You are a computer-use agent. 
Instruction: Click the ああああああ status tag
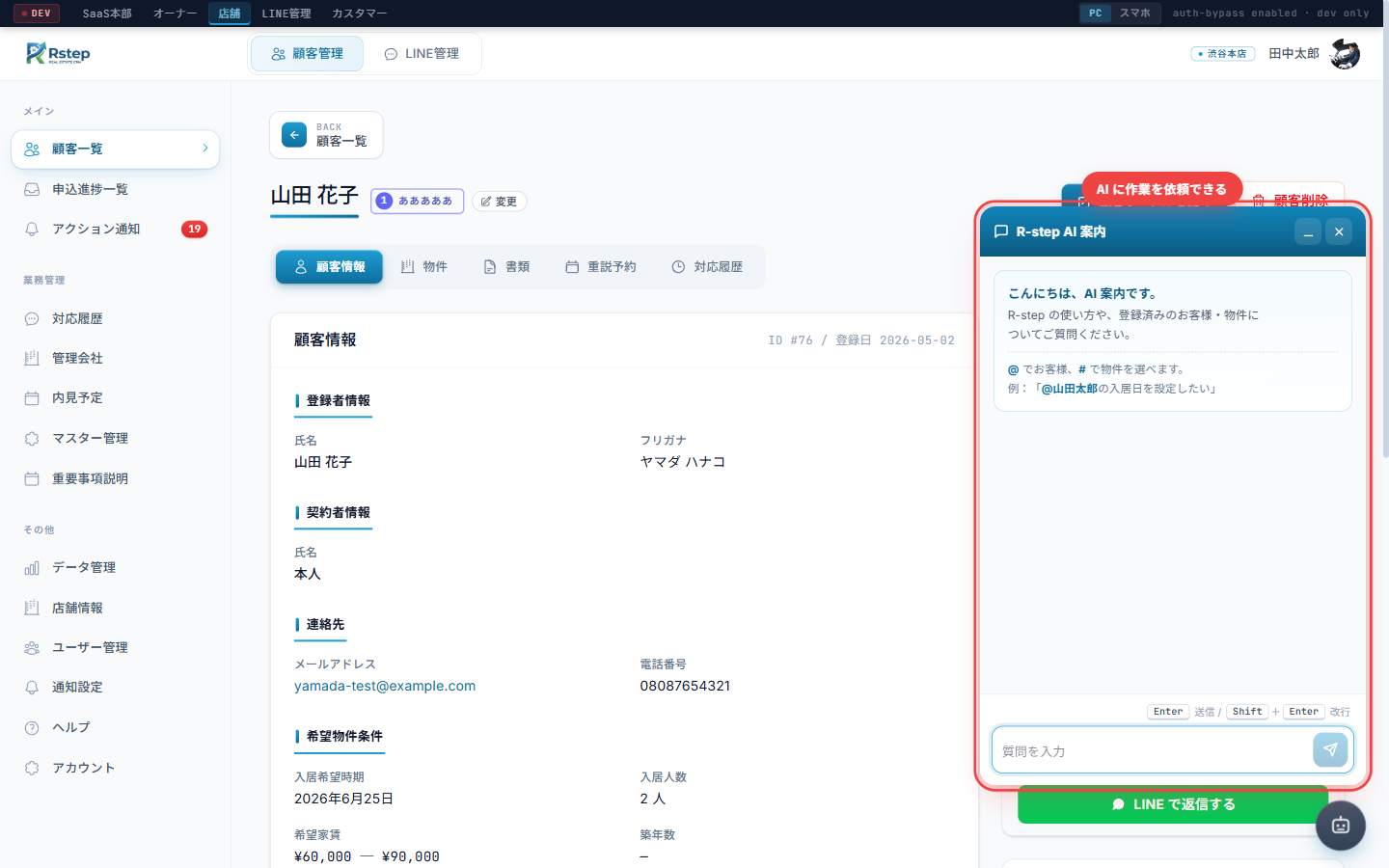point(417,201)
